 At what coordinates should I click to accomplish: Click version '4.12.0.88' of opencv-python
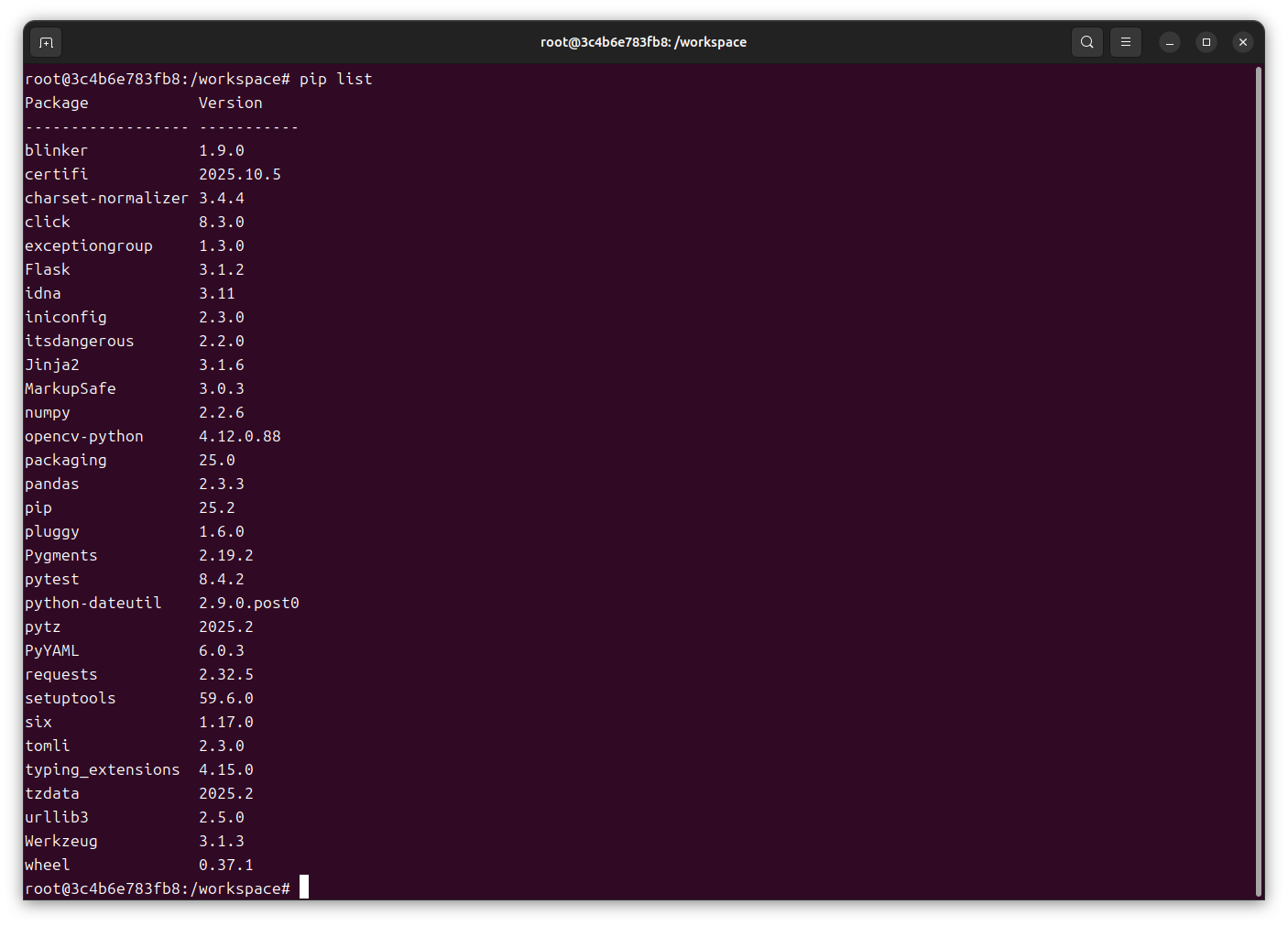coord(240,437)
